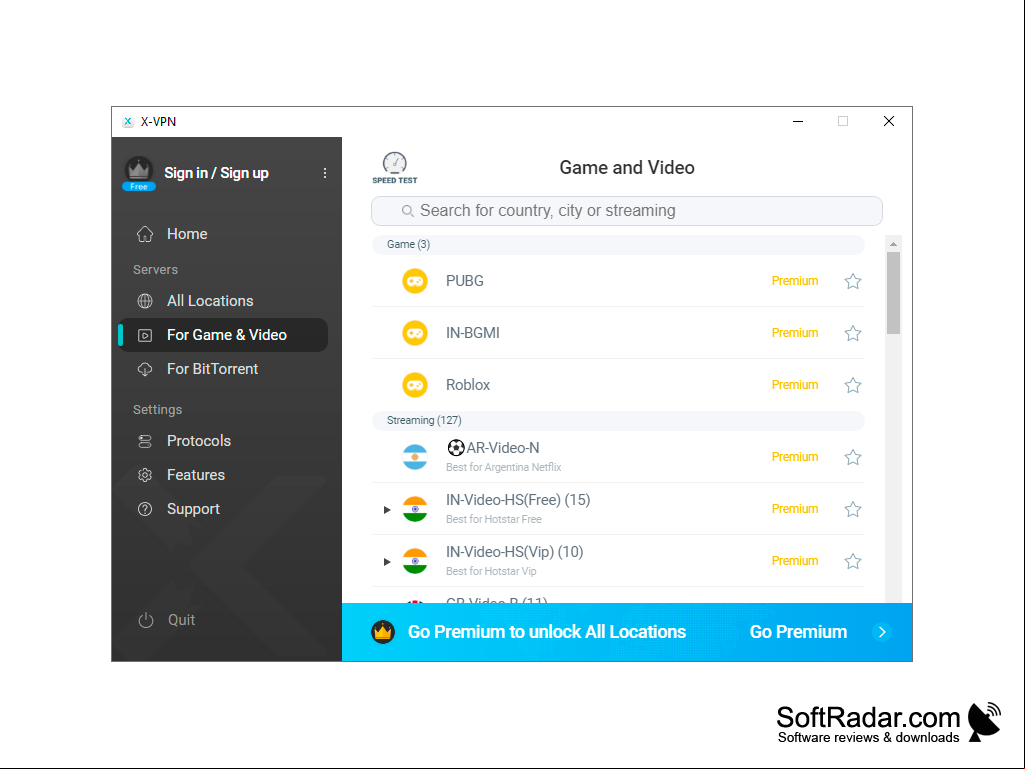Click the crown account avatar icon
The image size is (1025, 769).
[139, 170]
